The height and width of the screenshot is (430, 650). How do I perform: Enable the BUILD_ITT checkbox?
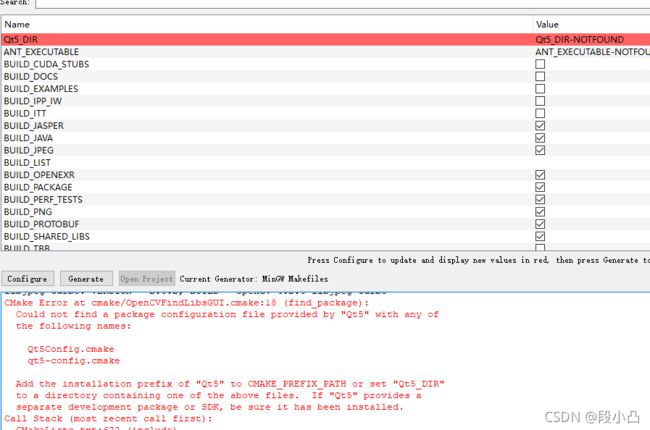540,113
